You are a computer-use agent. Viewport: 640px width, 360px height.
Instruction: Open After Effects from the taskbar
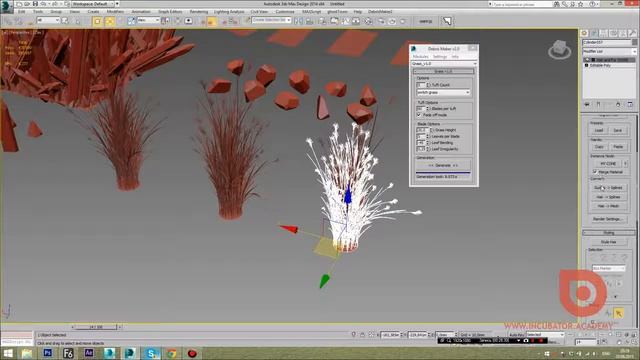click(x=89, y=353)
